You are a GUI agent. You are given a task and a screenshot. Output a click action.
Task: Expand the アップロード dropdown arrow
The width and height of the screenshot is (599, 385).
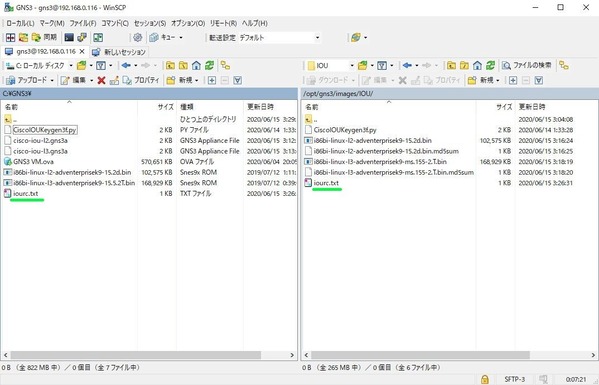click(52, 80)
